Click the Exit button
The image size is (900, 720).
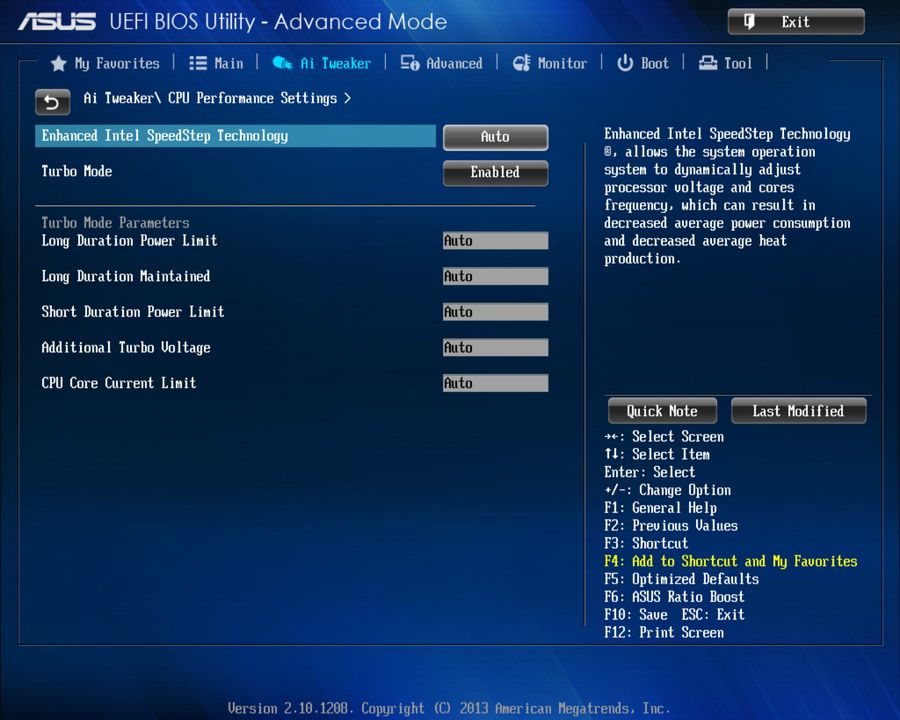796,21
